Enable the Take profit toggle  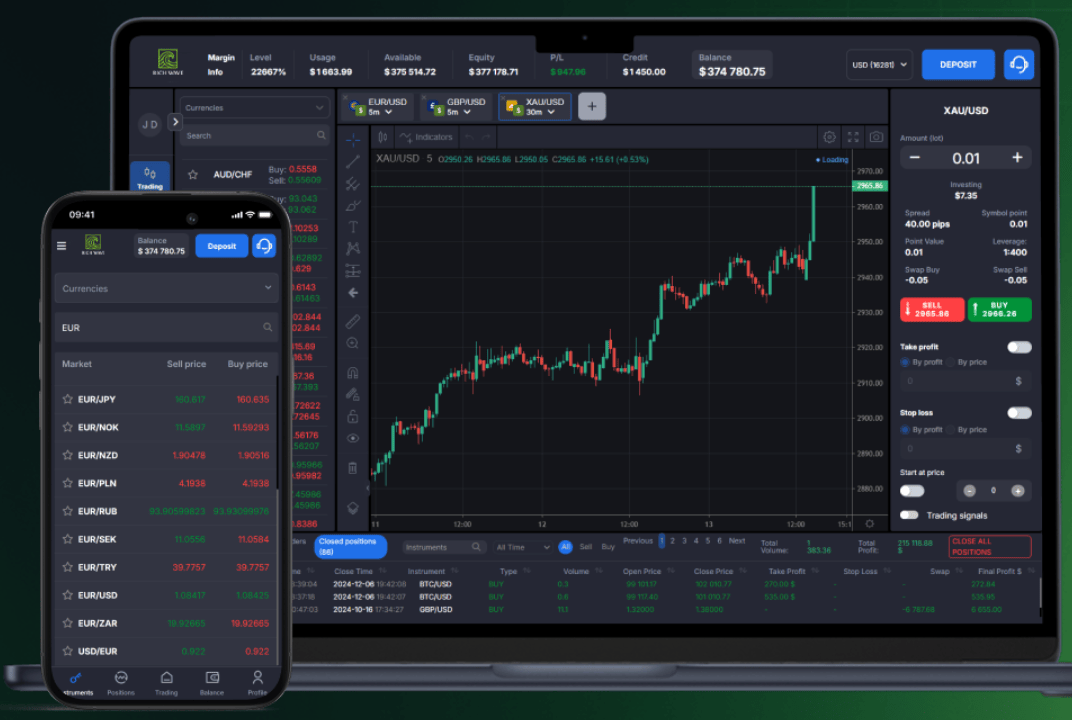tap(1019, 347)
